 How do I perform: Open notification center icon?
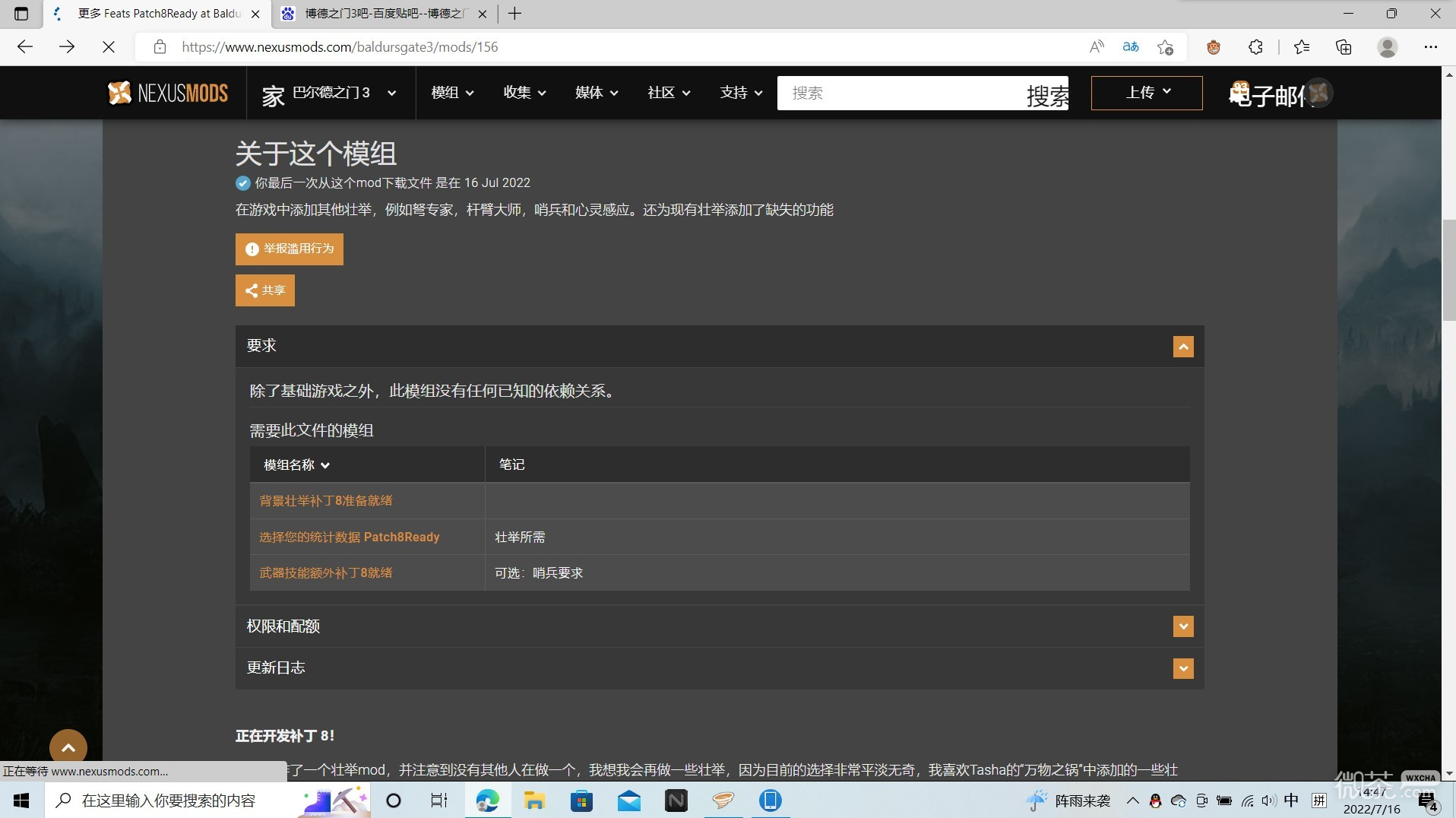(x=1429, y=801)
